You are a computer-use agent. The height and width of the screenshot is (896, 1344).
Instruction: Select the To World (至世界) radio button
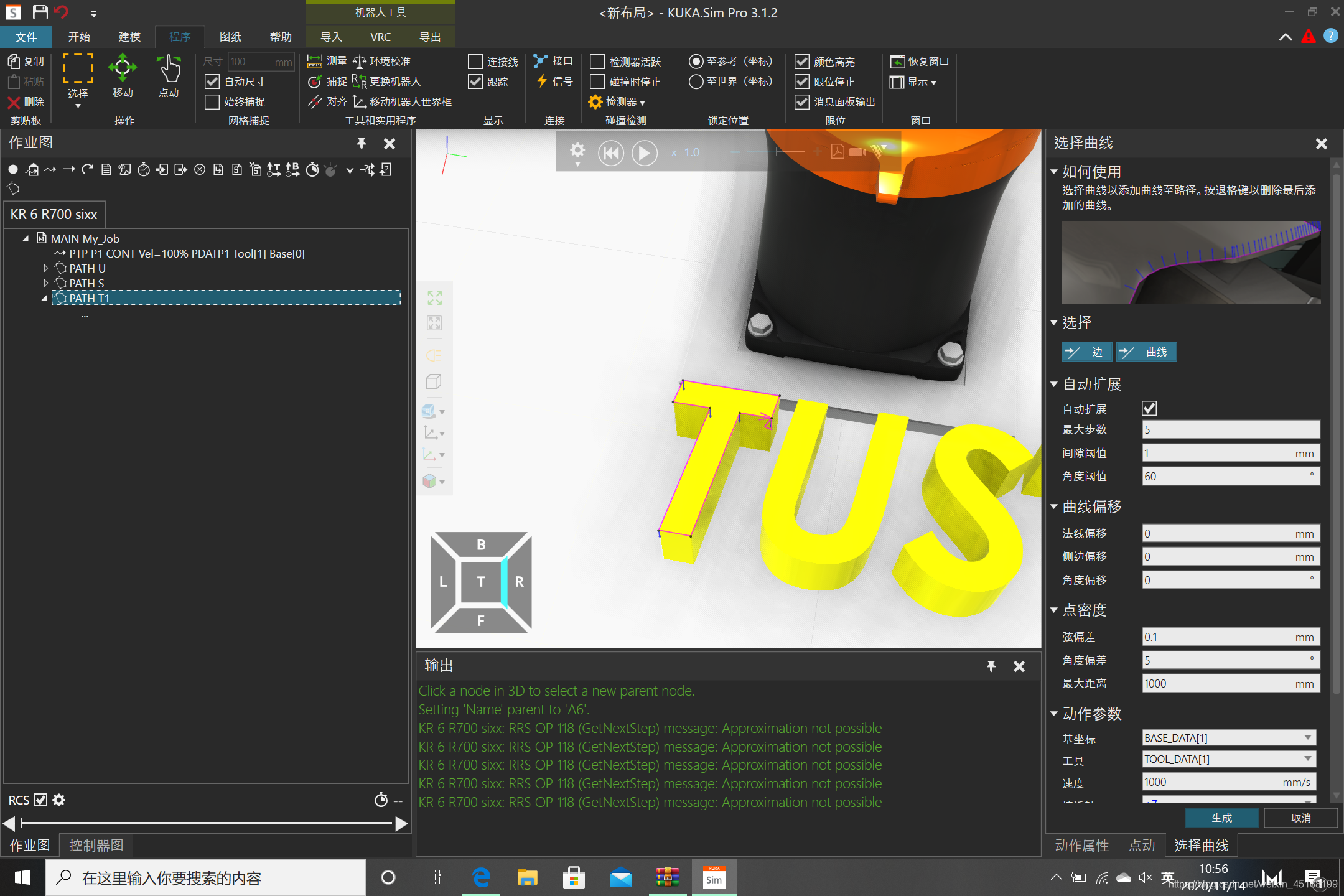[x=696, y=82]
